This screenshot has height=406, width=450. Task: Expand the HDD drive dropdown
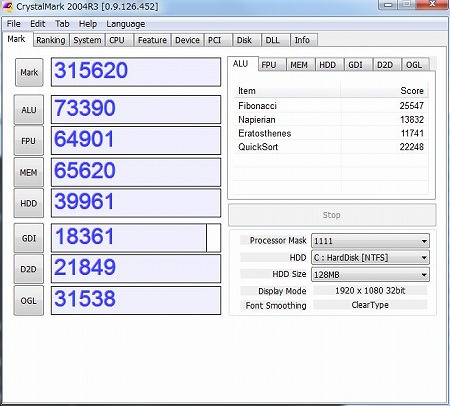click(x=370, y=258)
